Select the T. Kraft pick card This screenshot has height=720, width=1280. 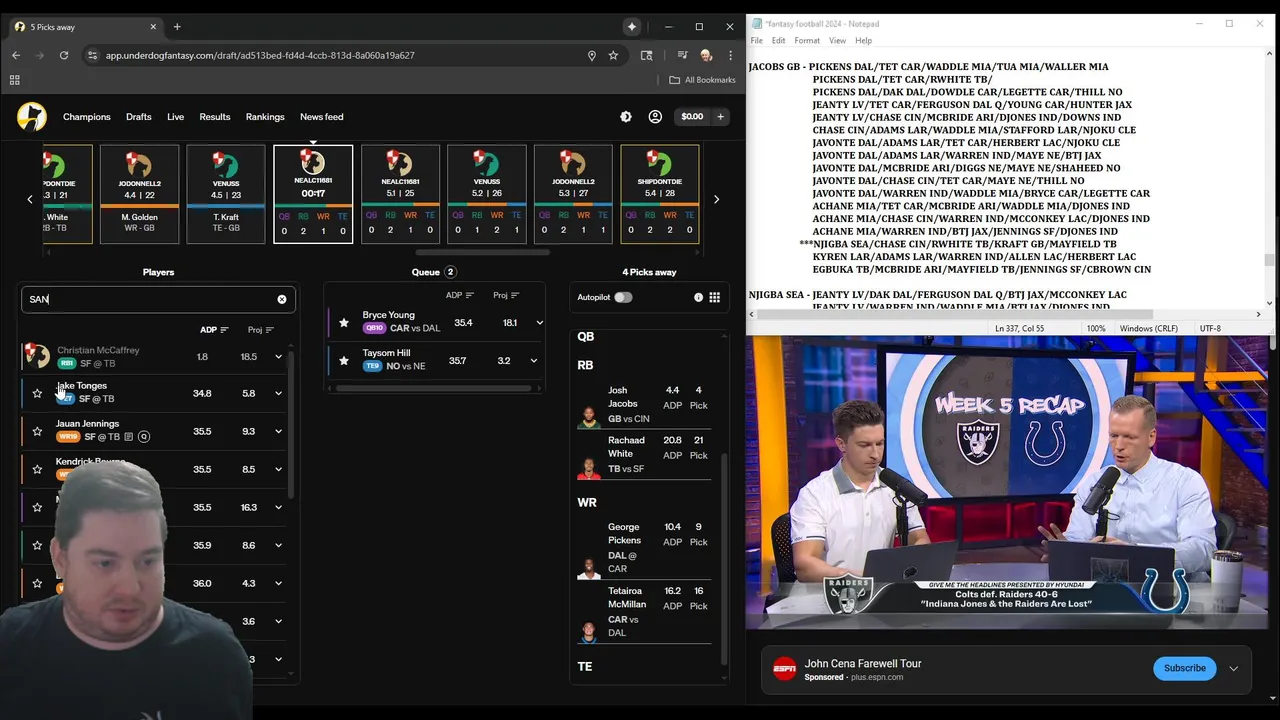tap(226, 194)
